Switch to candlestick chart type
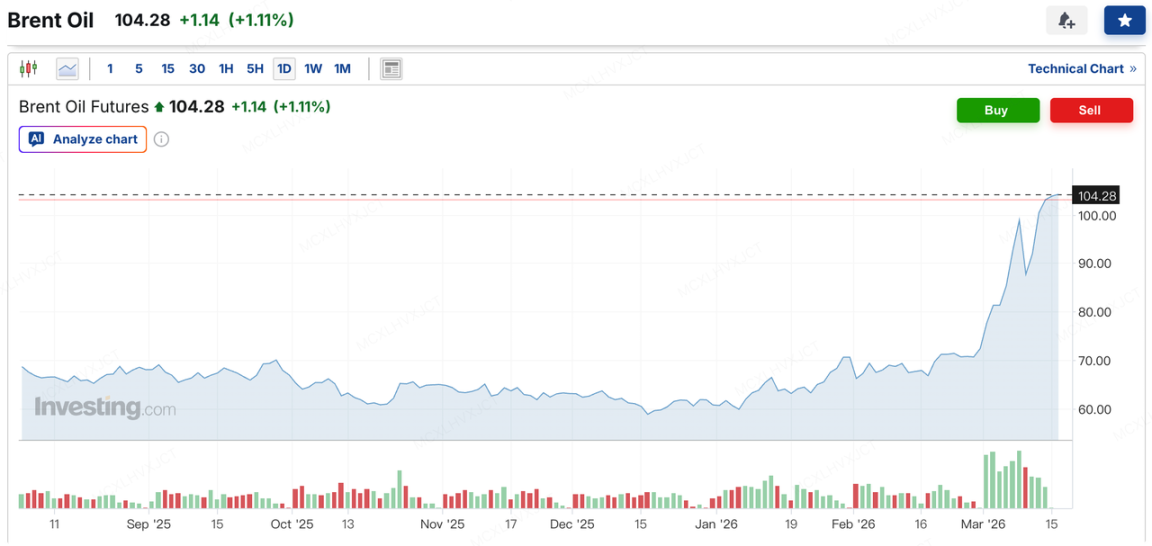 tap(28, 69)
